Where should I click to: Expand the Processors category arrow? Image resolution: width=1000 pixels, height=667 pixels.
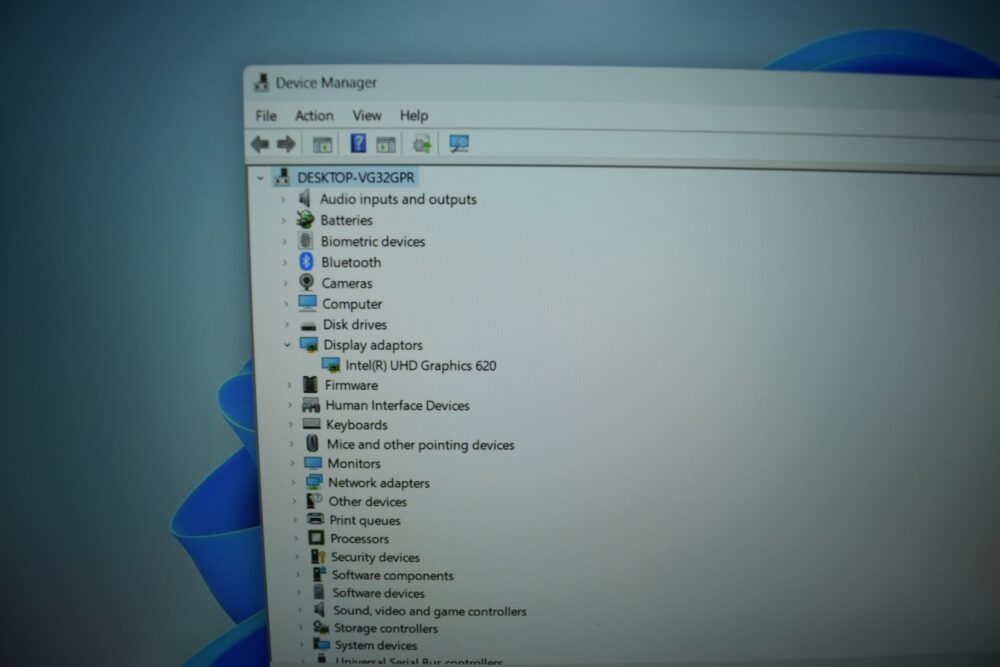click(x=295, y=538)
